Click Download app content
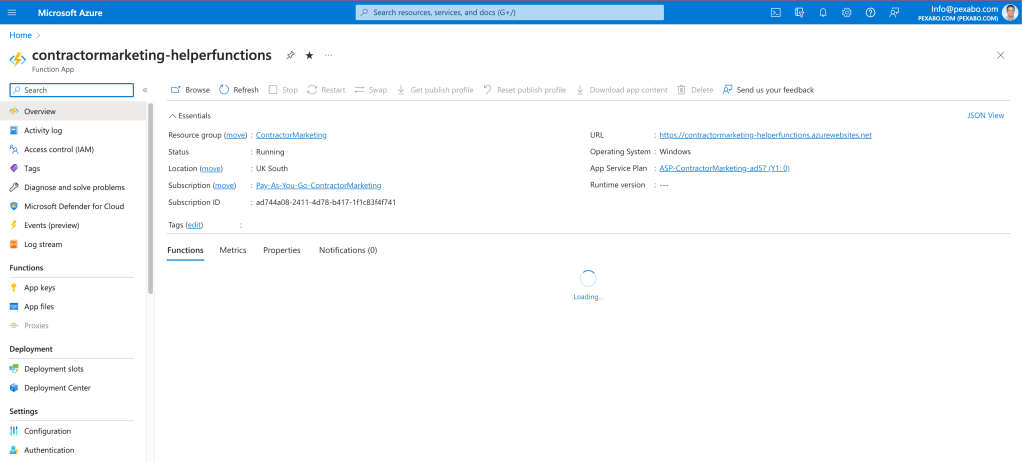Screen dimensions: 1022x462 pyautogui.click(x=622, y=90)
